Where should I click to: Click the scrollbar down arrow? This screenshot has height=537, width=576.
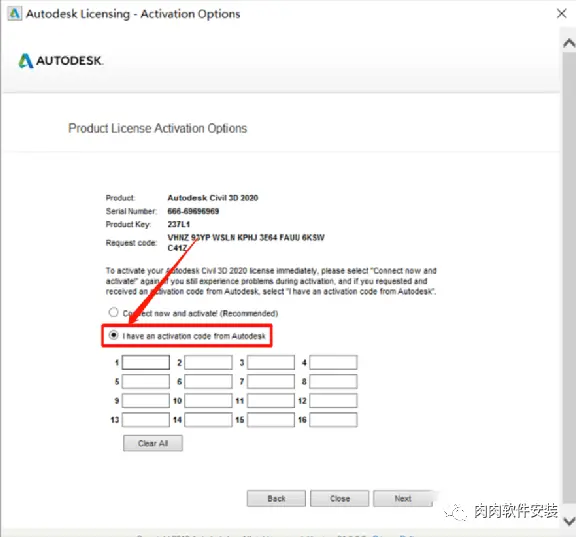coord(569,521)
